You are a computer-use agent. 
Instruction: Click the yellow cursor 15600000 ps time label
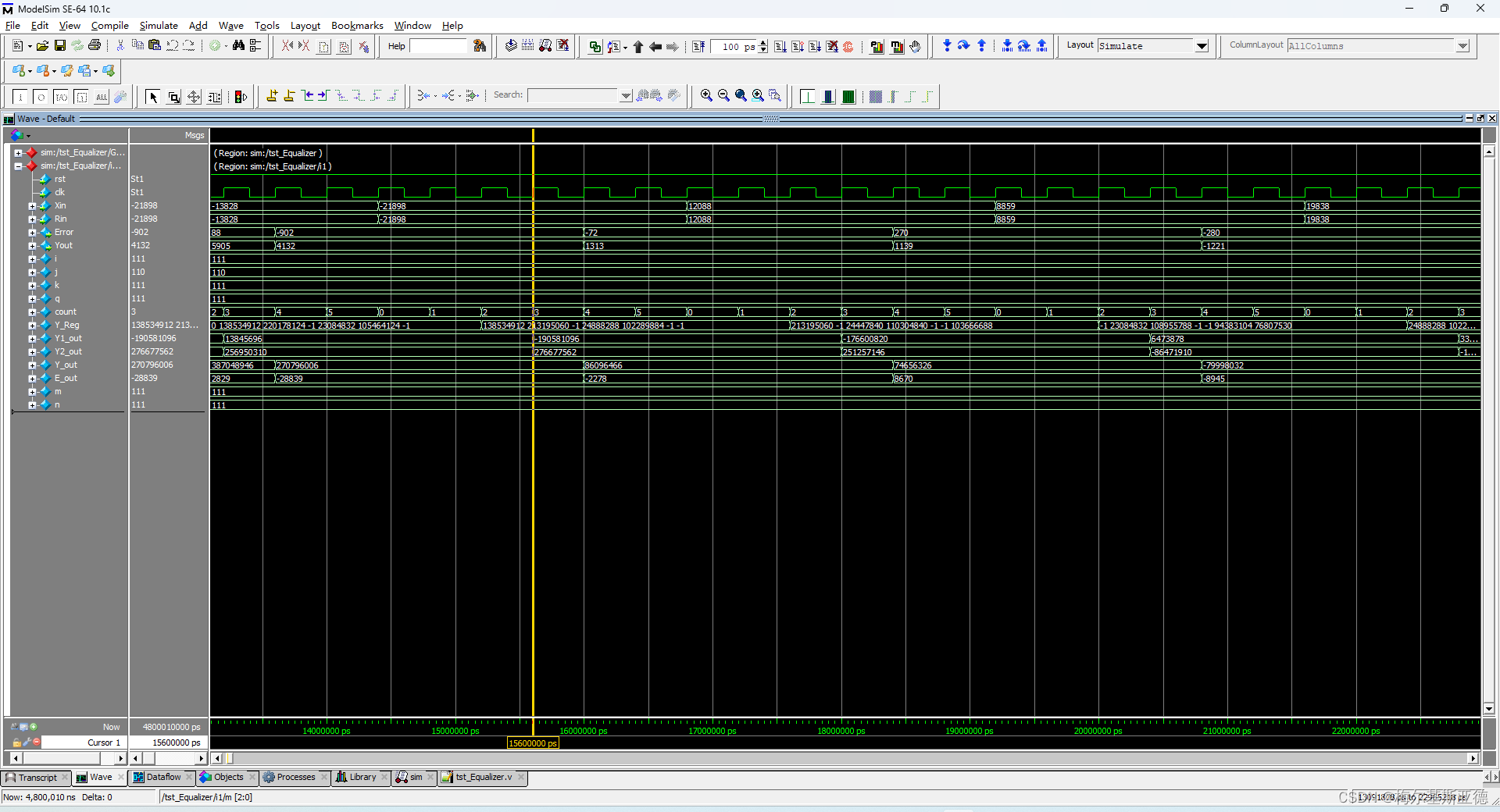pyautogui.click(x=533, y=743)
